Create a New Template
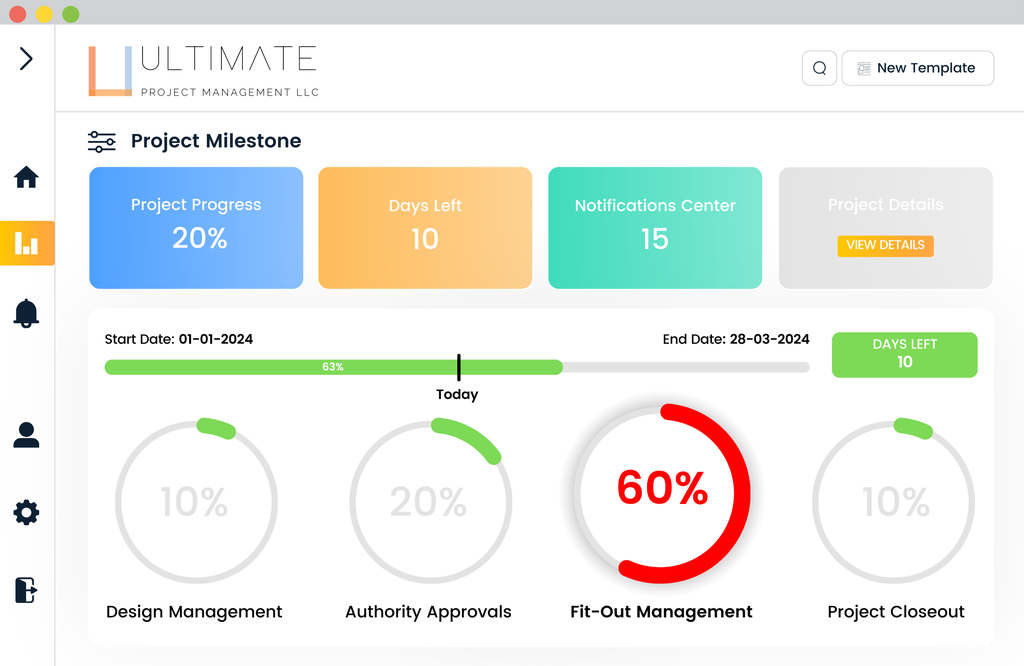The height and width of the screenshot is (666, 1024). 917,68
